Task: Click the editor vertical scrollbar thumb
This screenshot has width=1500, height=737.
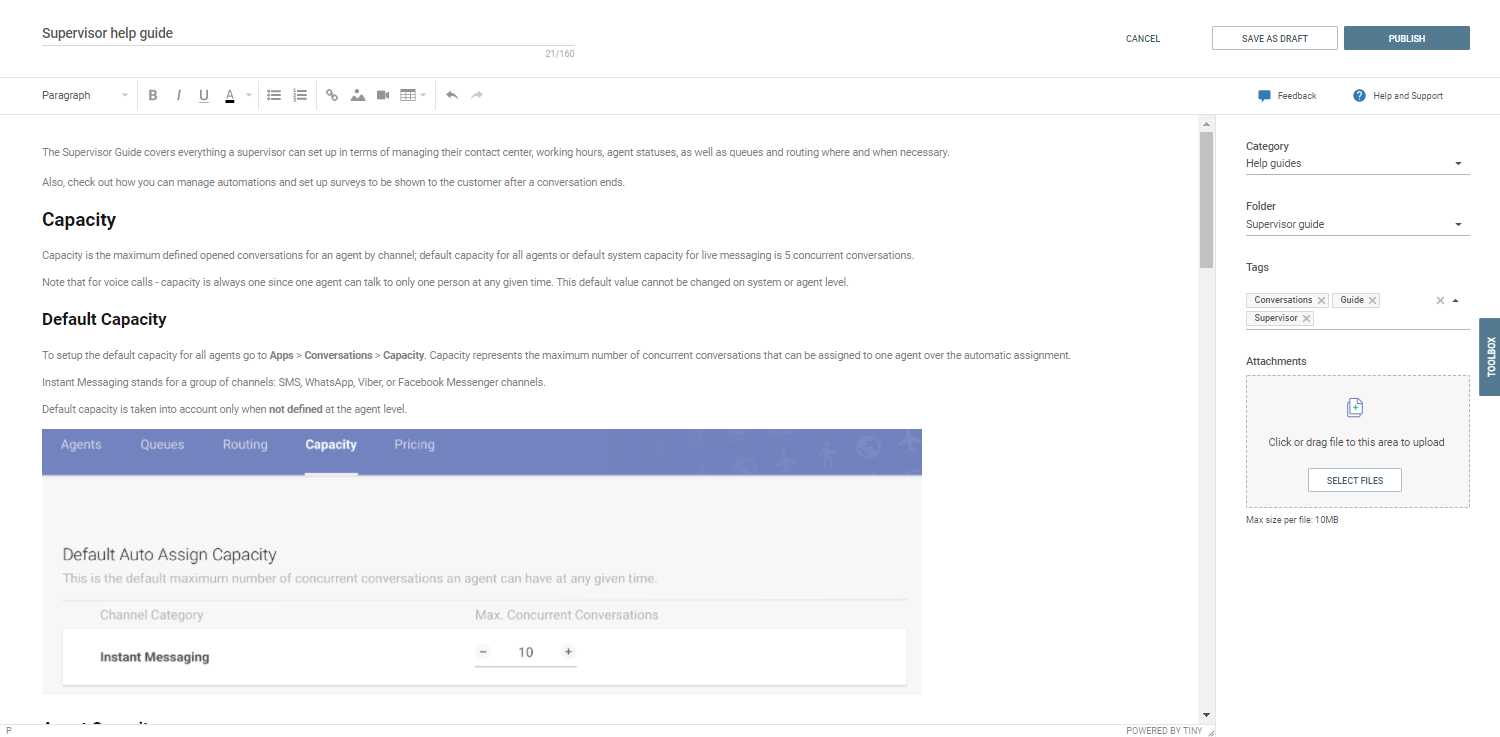Action: pyautogui.click(x=1207, y=199)
